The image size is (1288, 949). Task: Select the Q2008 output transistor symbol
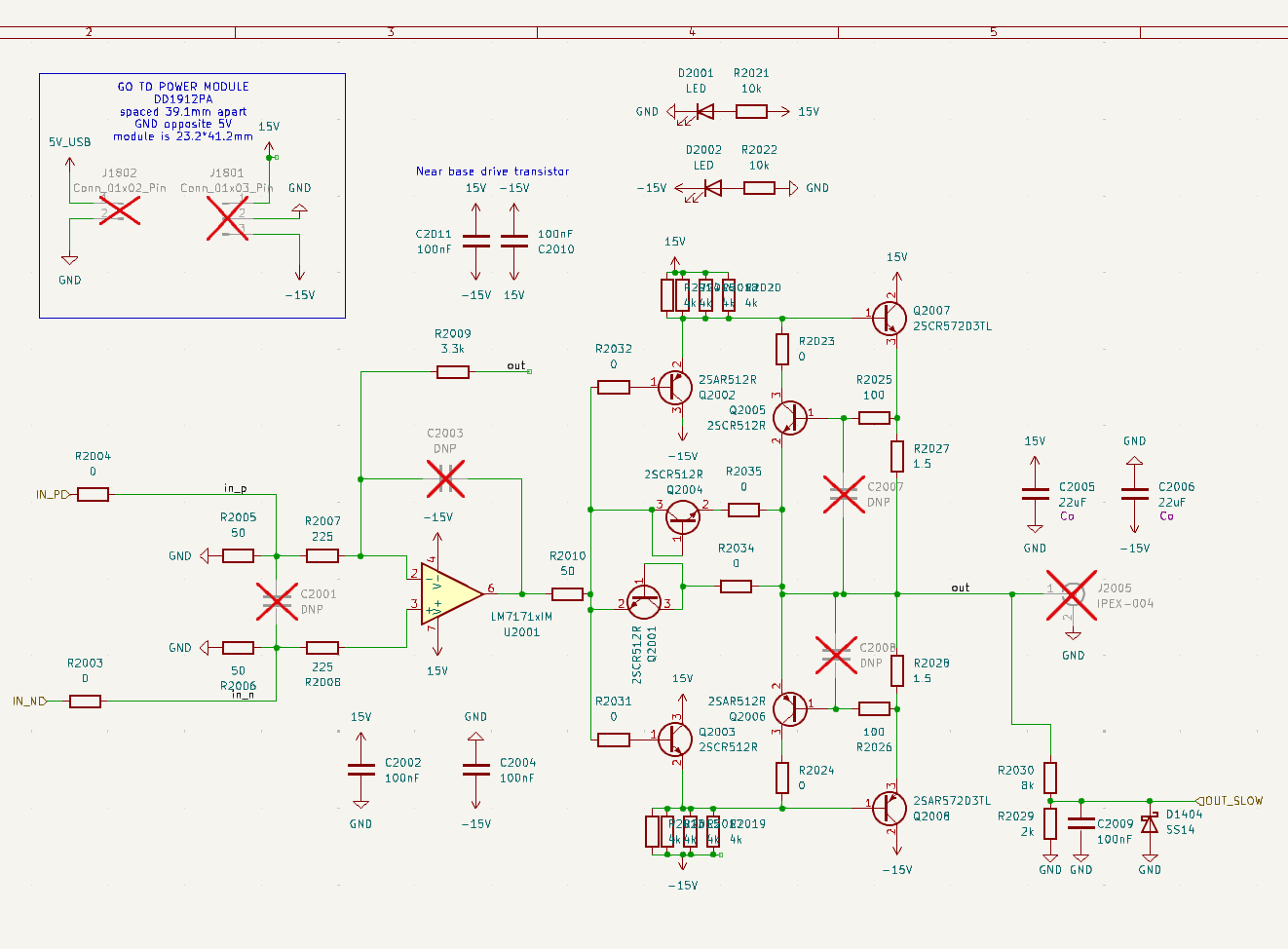coord(889,808)
